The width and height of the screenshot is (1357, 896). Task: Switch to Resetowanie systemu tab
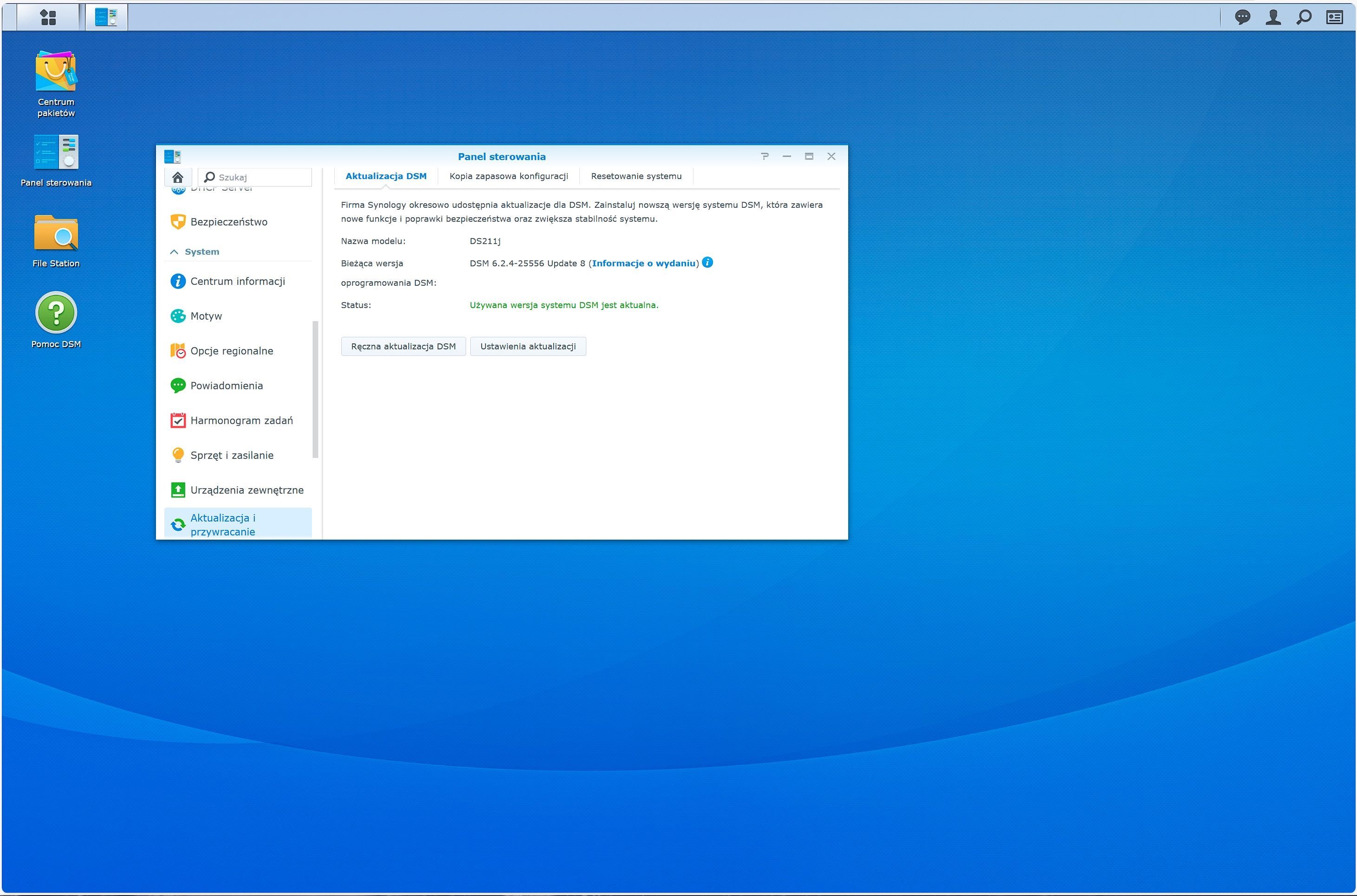(636, 176)
